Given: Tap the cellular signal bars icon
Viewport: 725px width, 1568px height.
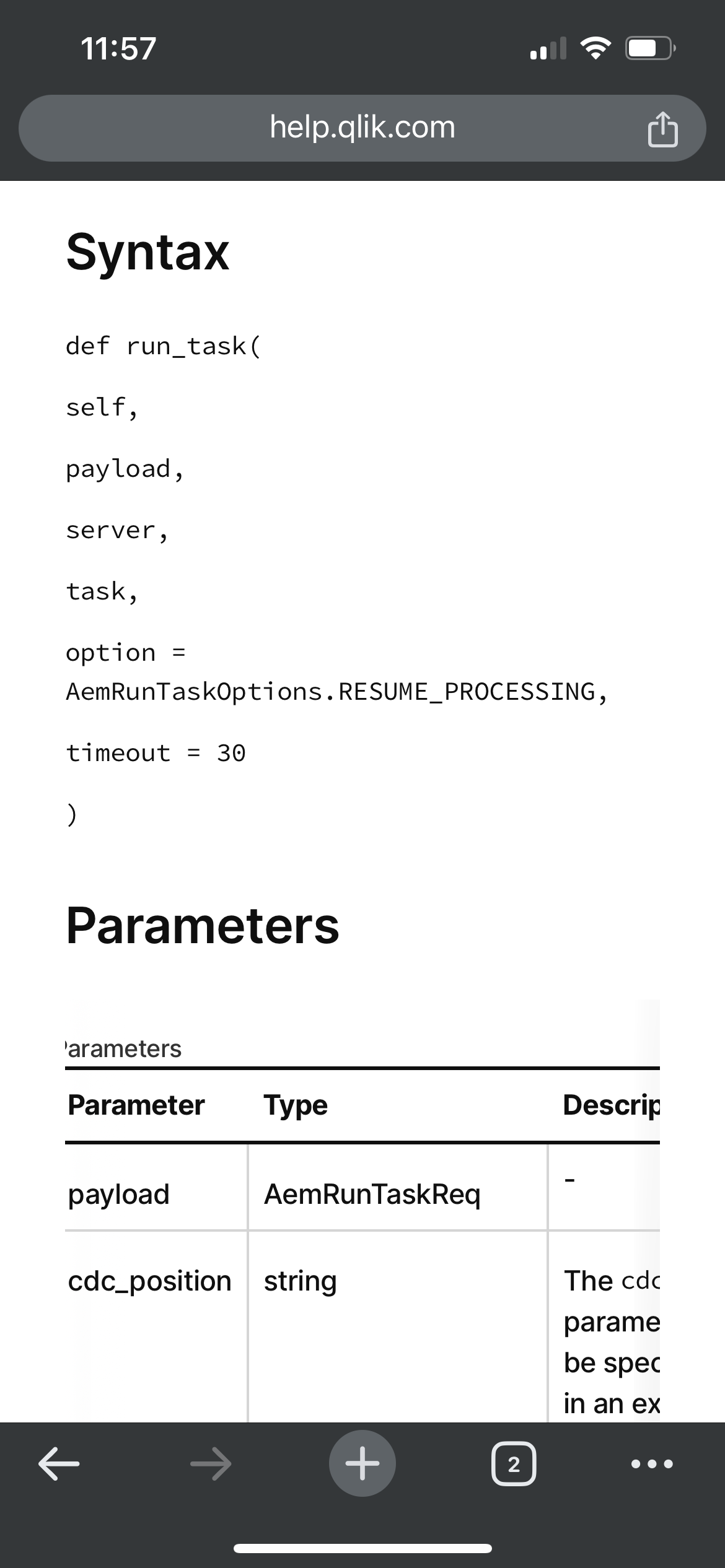Looking at the screenshot, I should tap(548, 48).
